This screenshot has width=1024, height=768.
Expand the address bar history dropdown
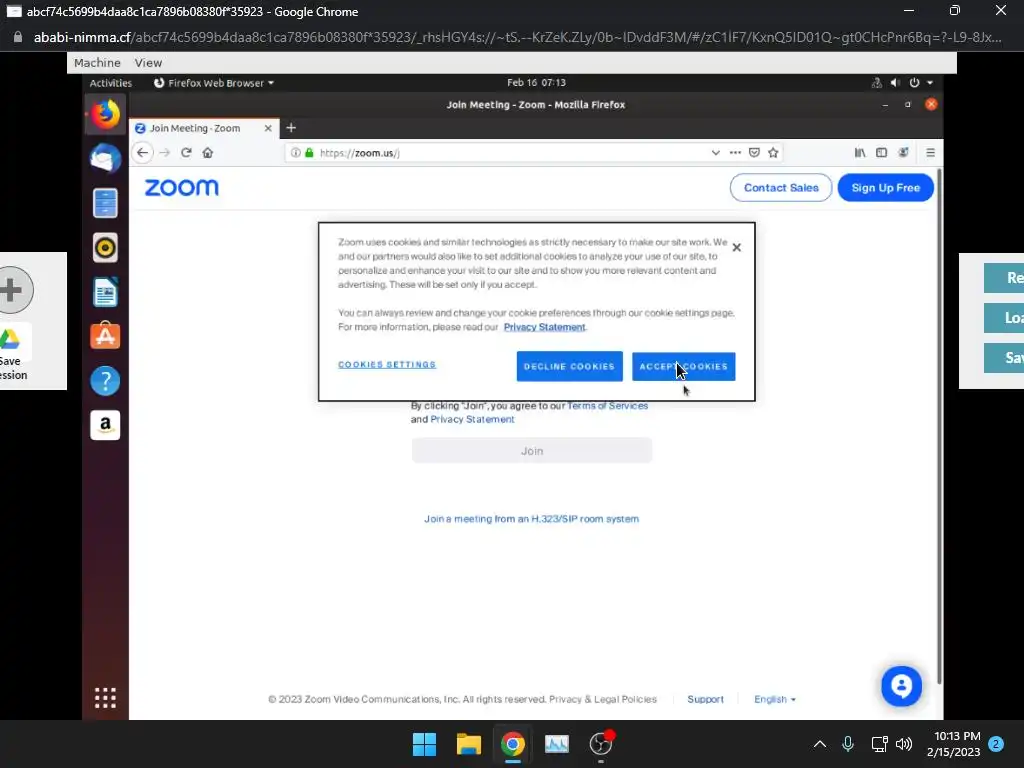click(x=716, y=153)
